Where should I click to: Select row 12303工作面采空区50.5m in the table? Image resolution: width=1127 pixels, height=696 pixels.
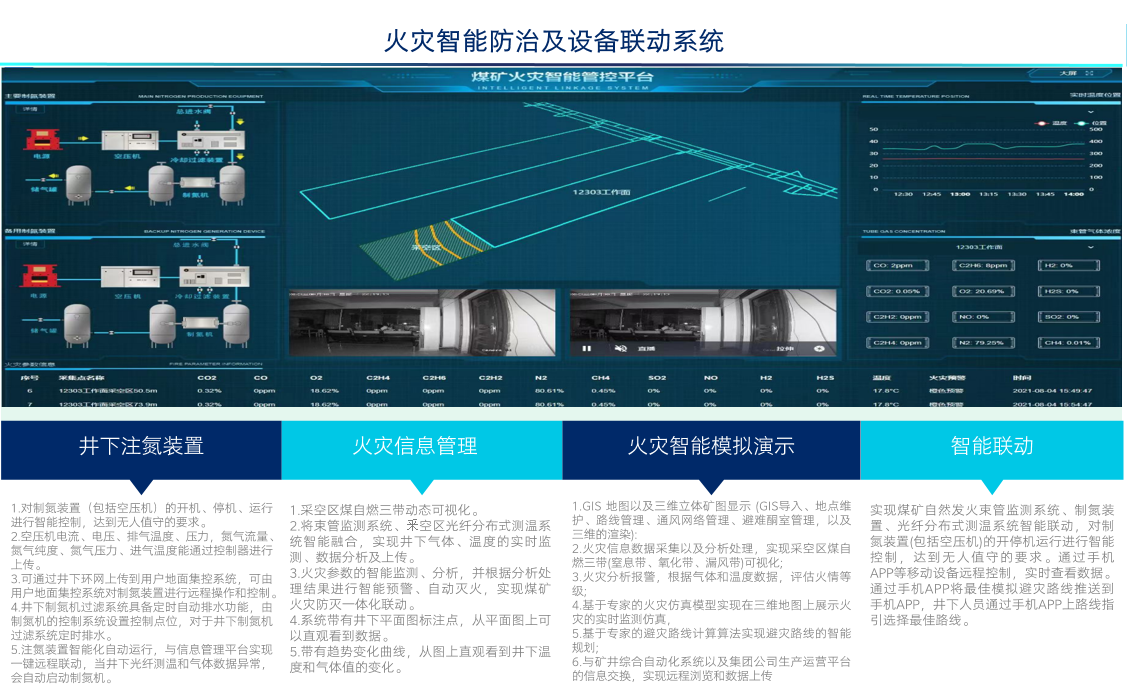(x=561, y=391)
